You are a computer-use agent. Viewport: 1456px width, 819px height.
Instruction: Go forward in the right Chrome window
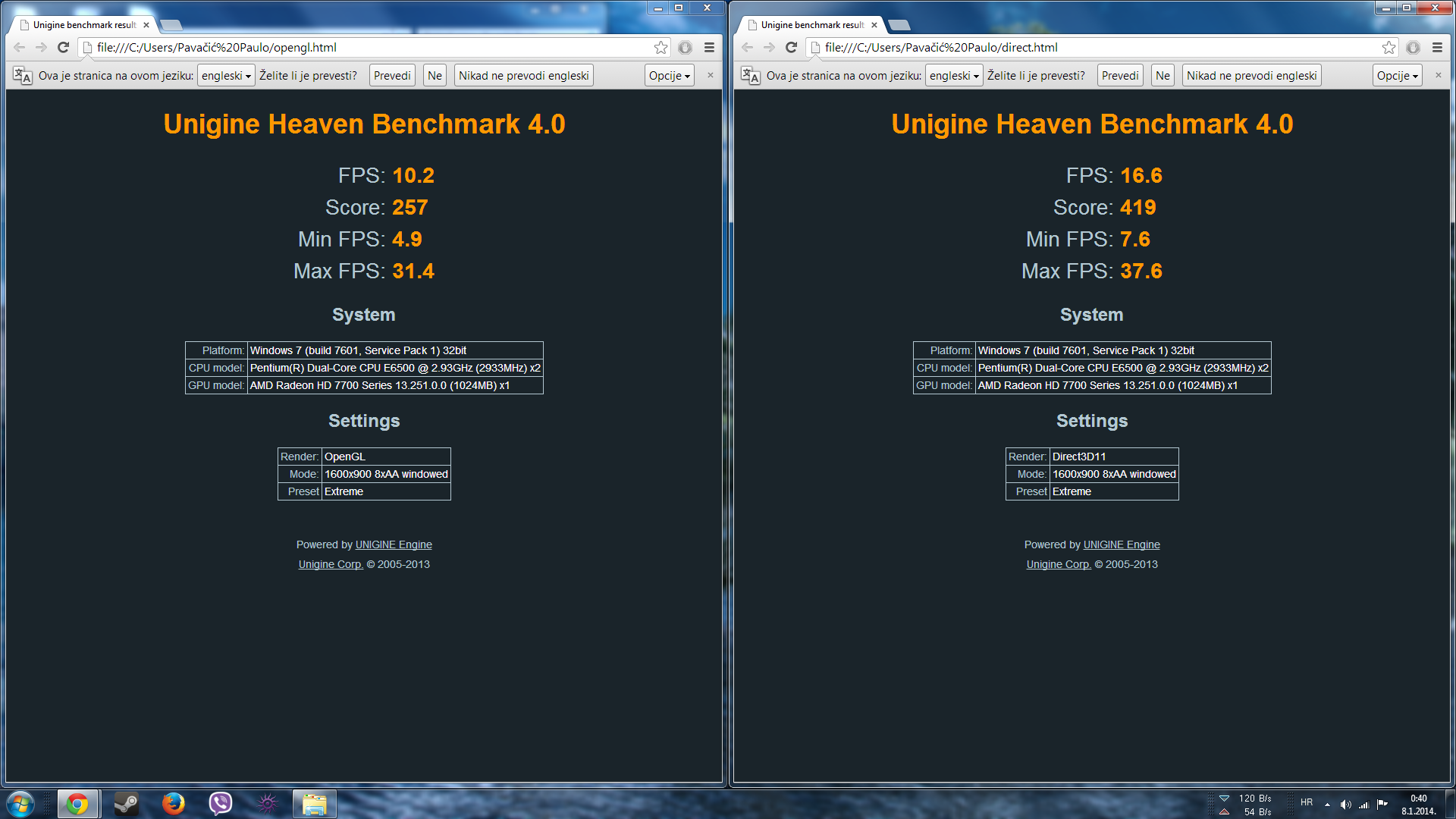770,47
